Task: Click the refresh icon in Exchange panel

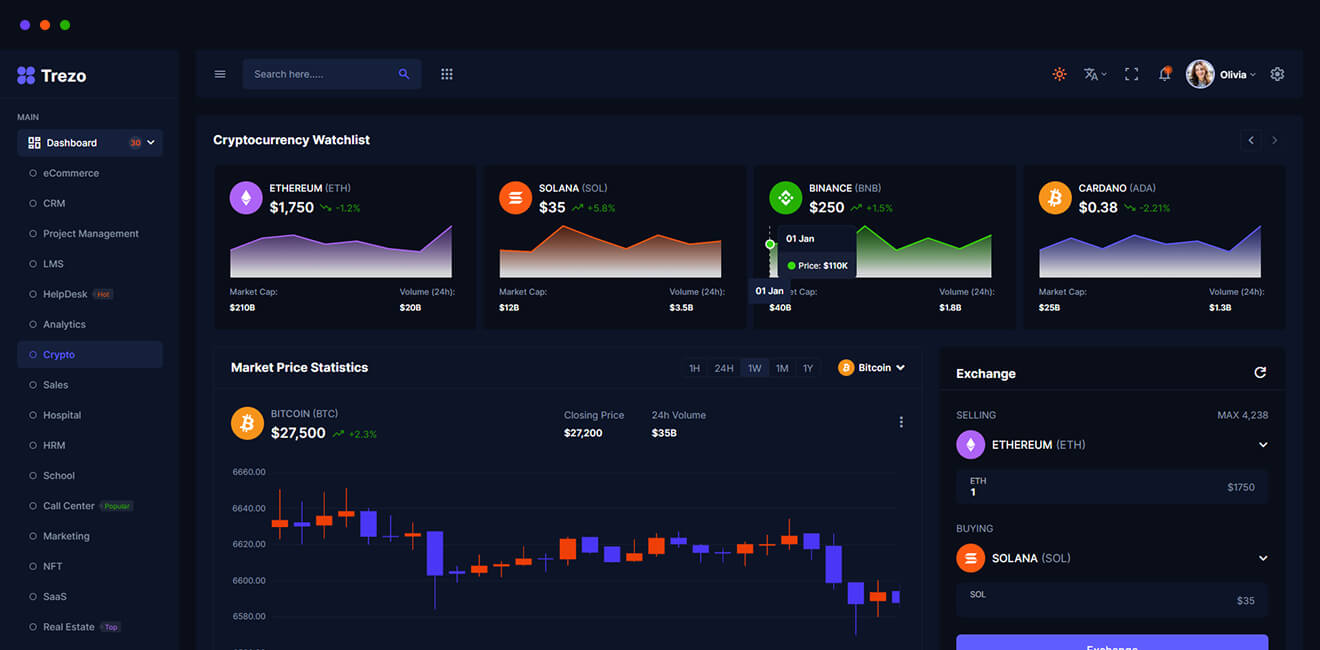Action: click(x=1260, y=372)
